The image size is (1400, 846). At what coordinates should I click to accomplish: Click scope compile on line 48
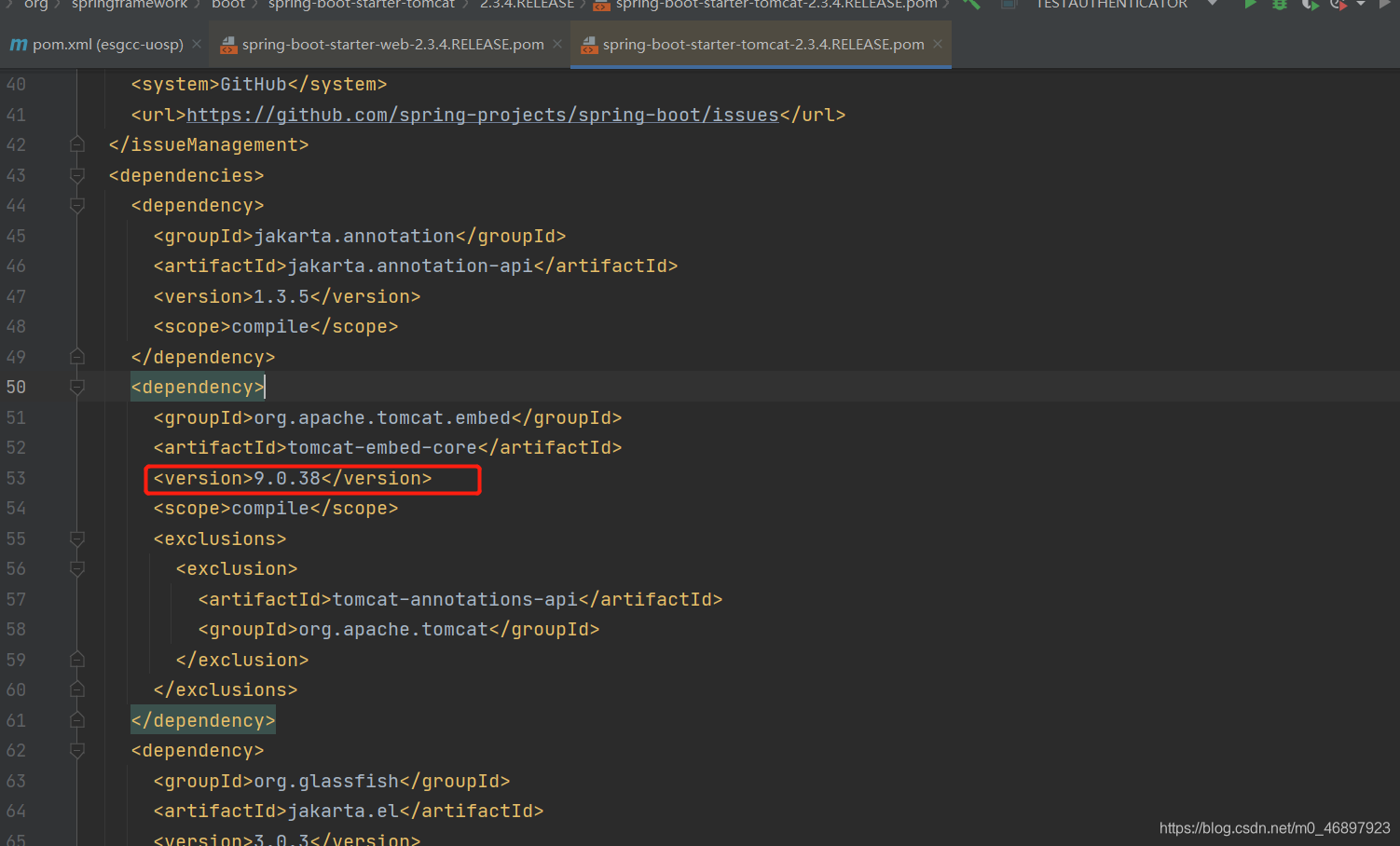pos(276,326)
